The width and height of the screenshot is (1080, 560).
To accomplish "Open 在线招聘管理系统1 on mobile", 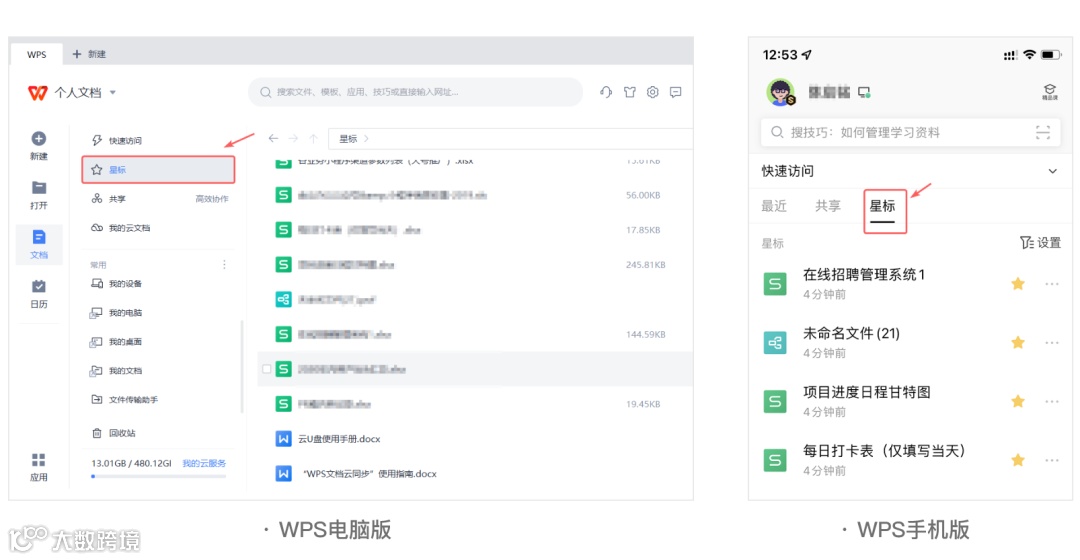I will pos(864,275).
